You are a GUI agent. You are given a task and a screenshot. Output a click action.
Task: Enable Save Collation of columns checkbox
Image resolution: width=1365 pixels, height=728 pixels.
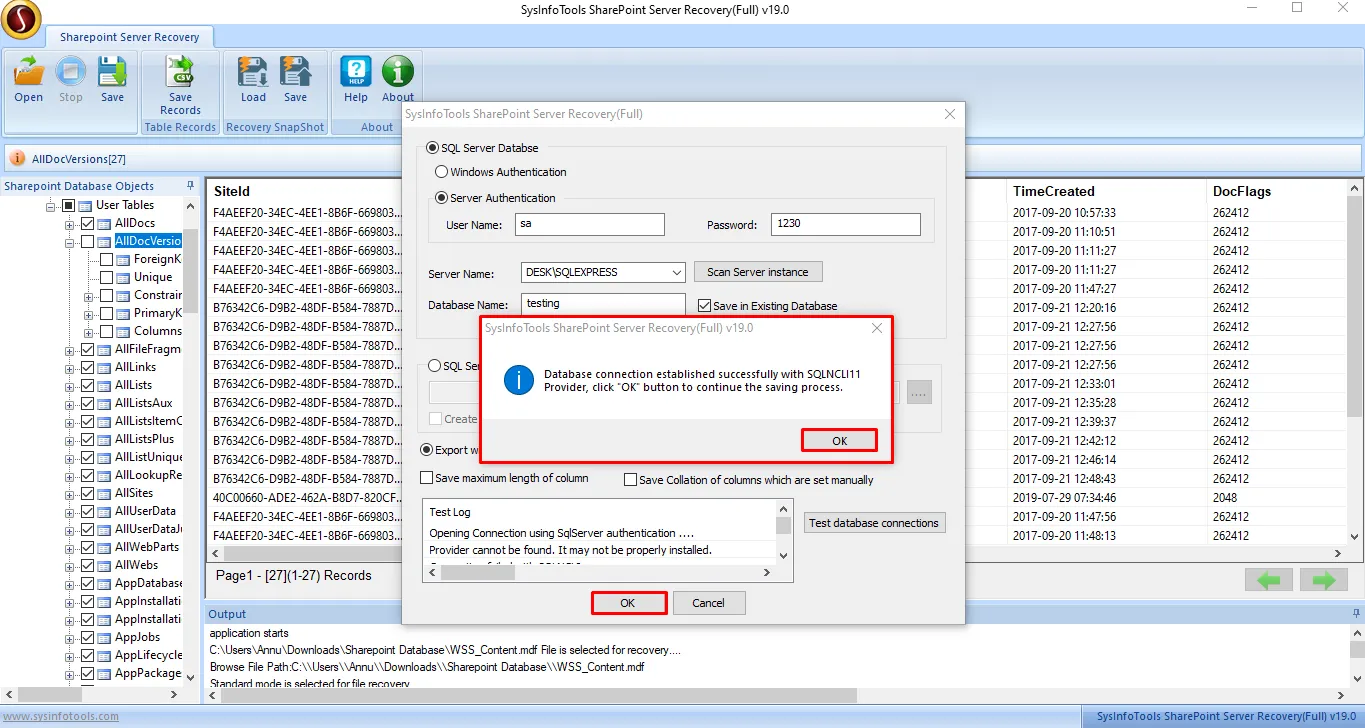click(x=630, y=480)
